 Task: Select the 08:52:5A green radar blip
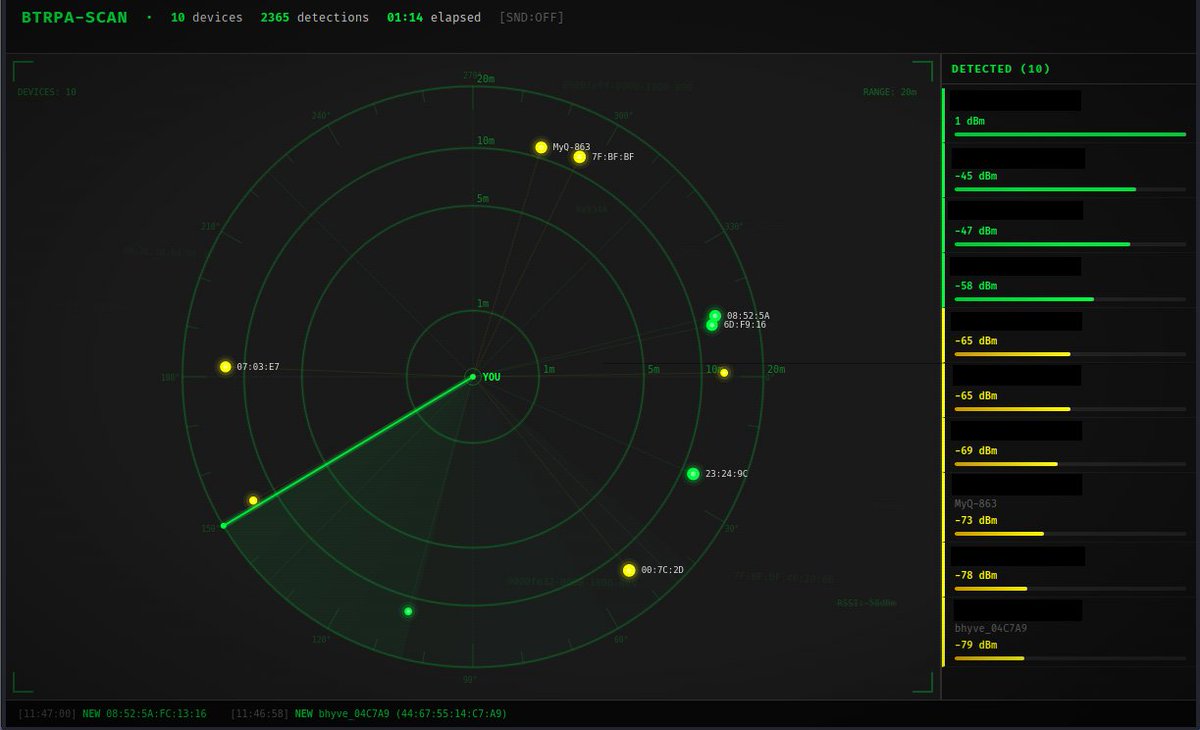[715, 315]
